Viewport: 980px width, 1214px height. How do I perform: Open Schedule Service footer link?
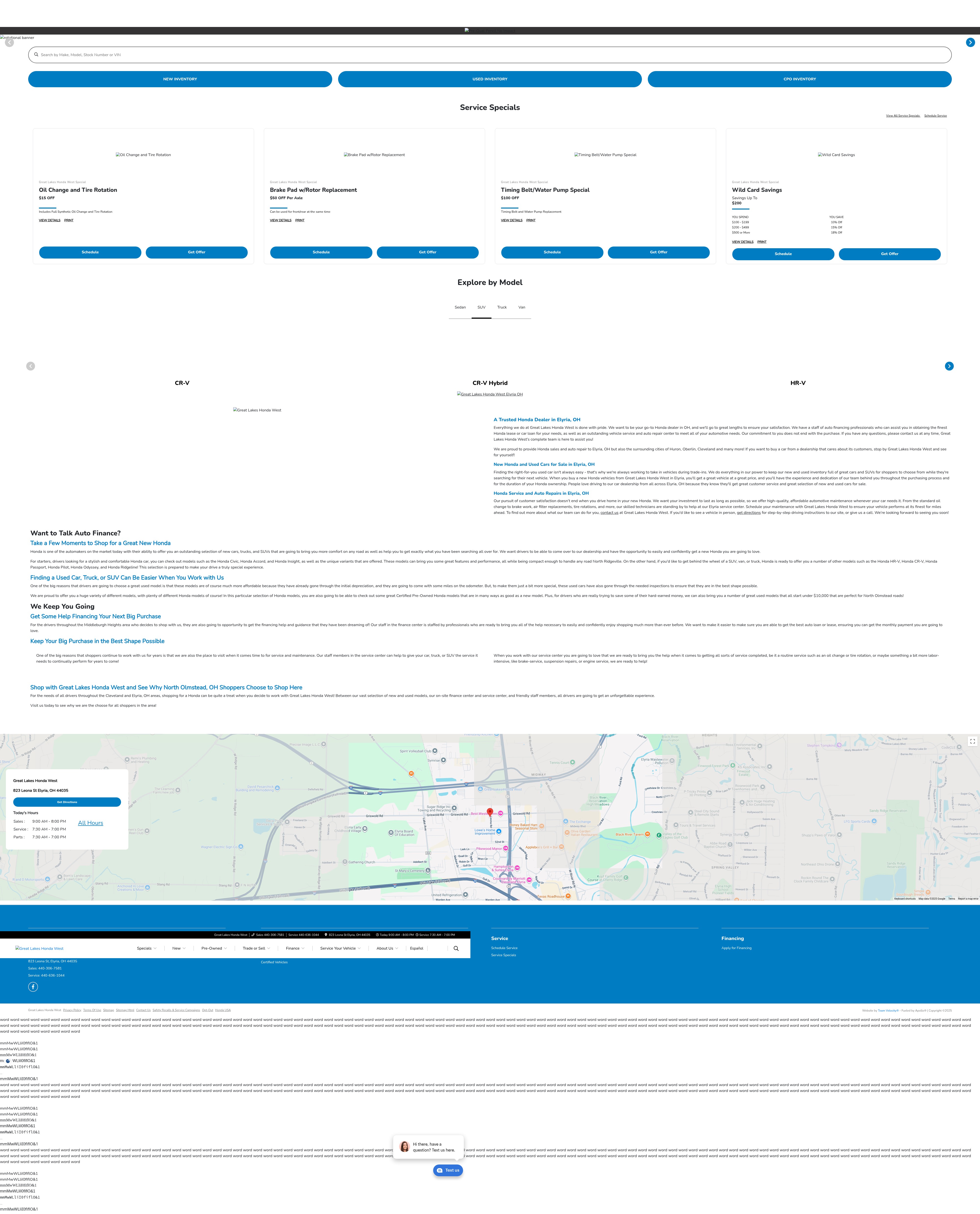(504, 948)
